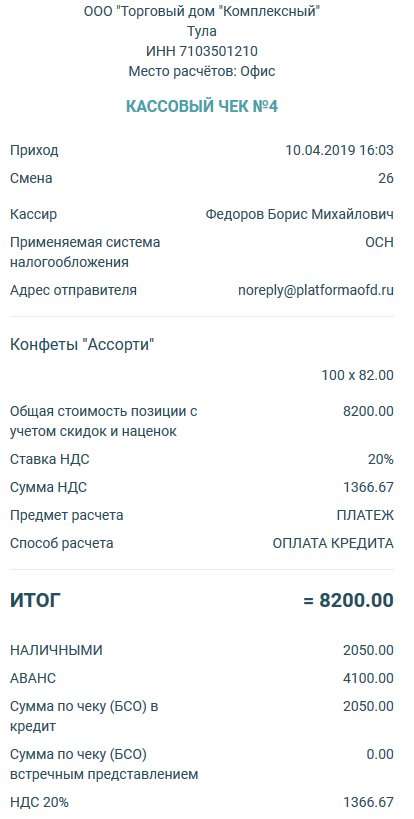Select the Конфеты "Ассорти" item name
Image resolution: width=414 pixels, height=819 pixels.
pyautogui.click(x=82, y=345)
